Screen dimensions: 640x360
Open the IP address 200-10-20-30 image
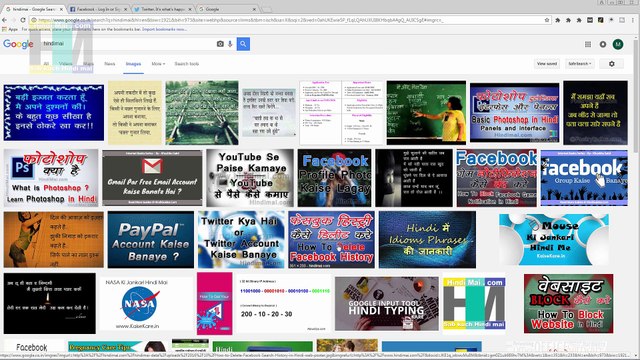pos(284,304)
